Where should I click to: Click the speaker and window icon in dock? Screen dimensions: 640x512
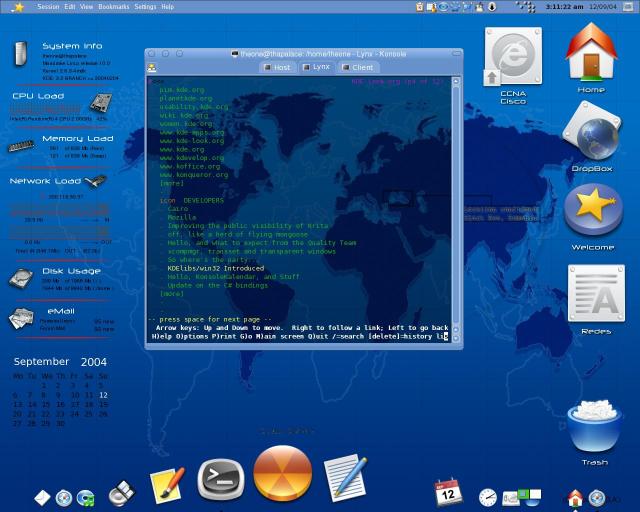click(122, 493)
